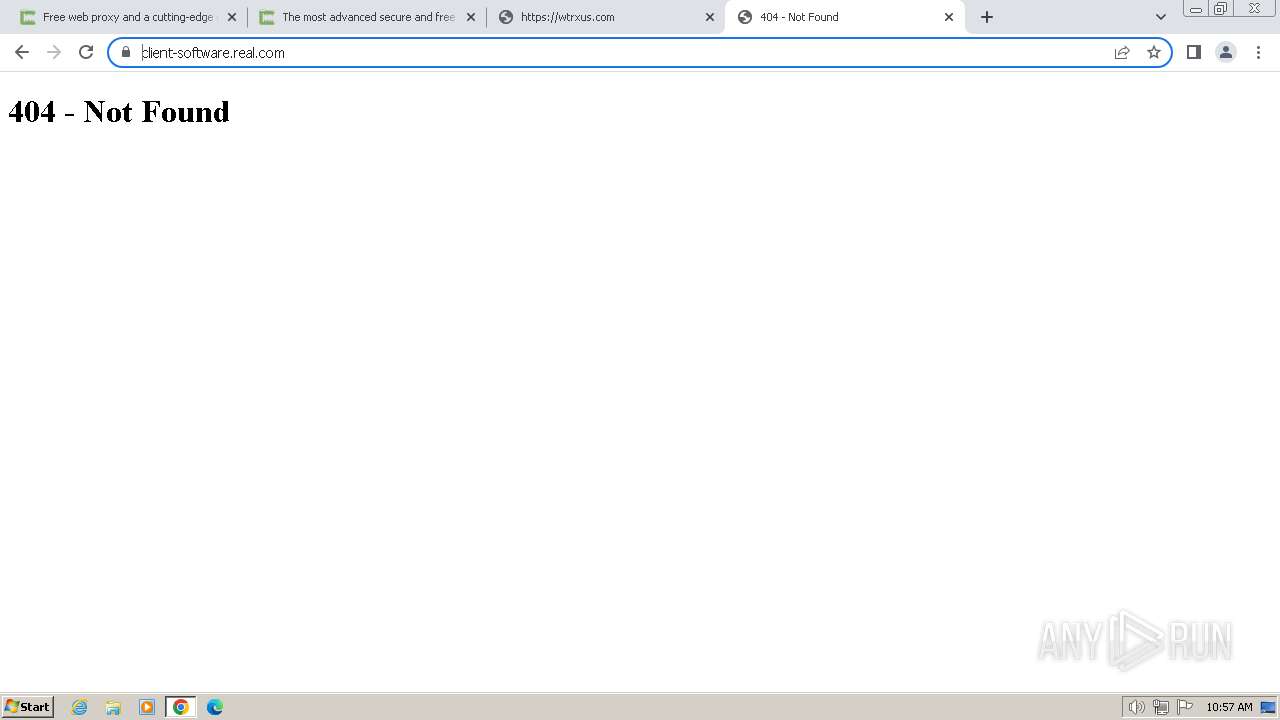Open the Windows Start menu
This screenshot has width=1280, height=720.
(27, 706)
